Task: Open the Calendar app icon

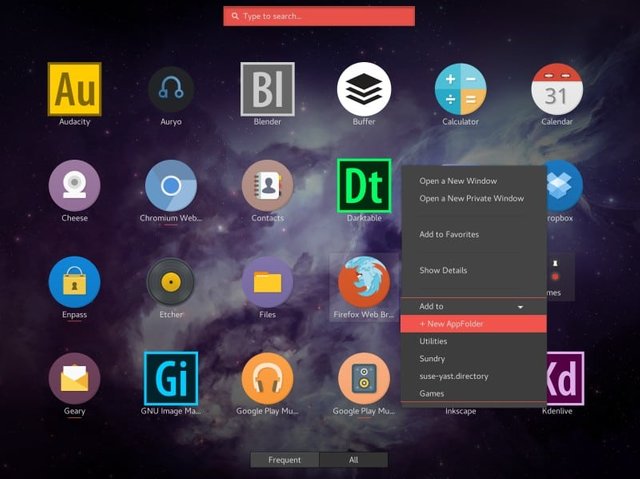Action: coord(557,89)
